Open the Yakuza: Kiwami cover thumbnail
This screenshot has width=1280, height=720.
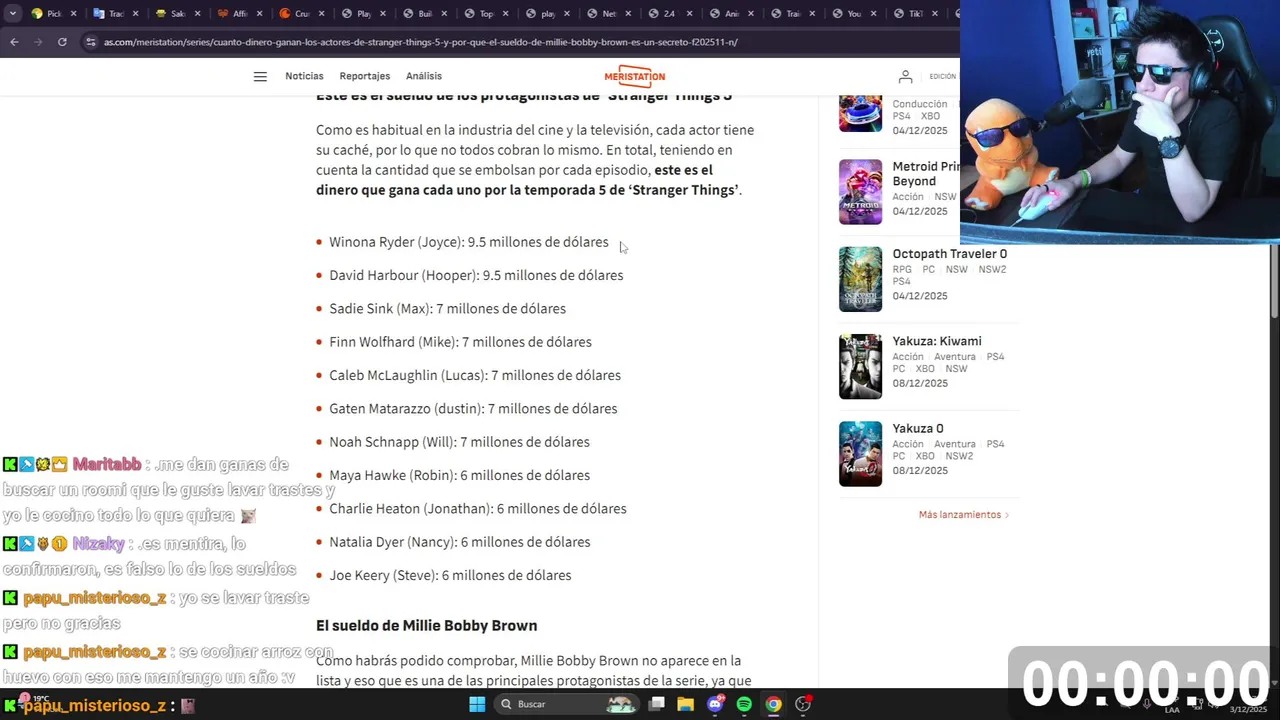(x=860, y=366)
